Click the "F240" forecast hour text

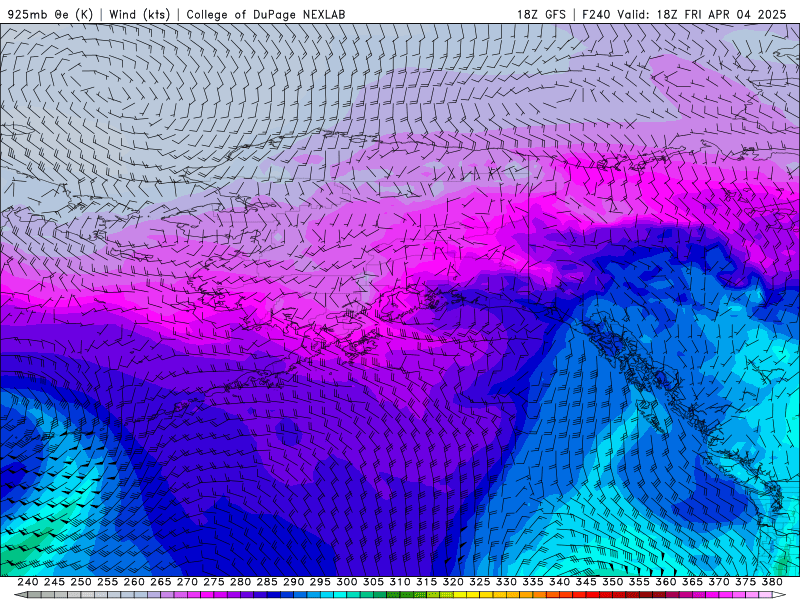[596, 14]
